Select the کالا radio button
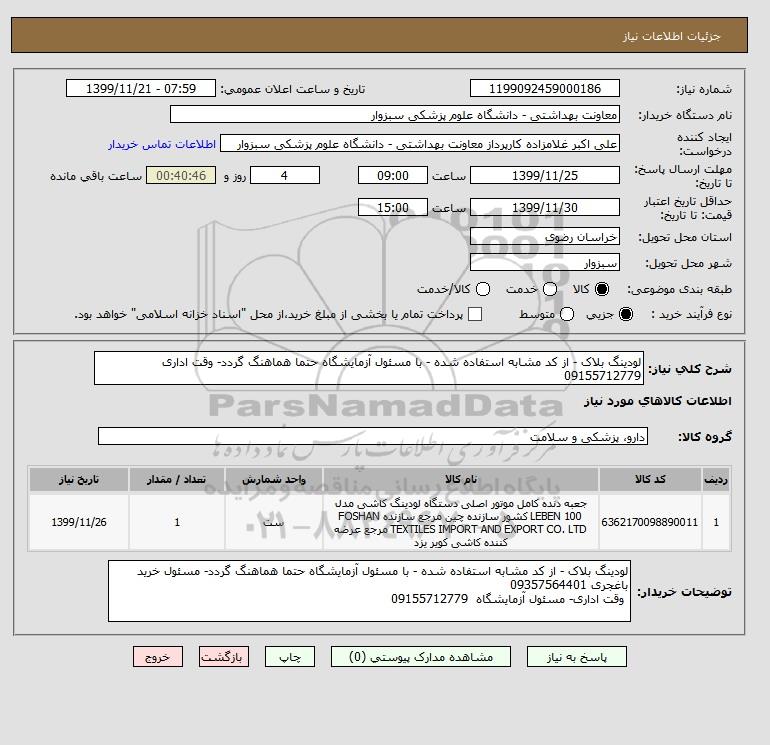The image size is (770, 745). 602,289
